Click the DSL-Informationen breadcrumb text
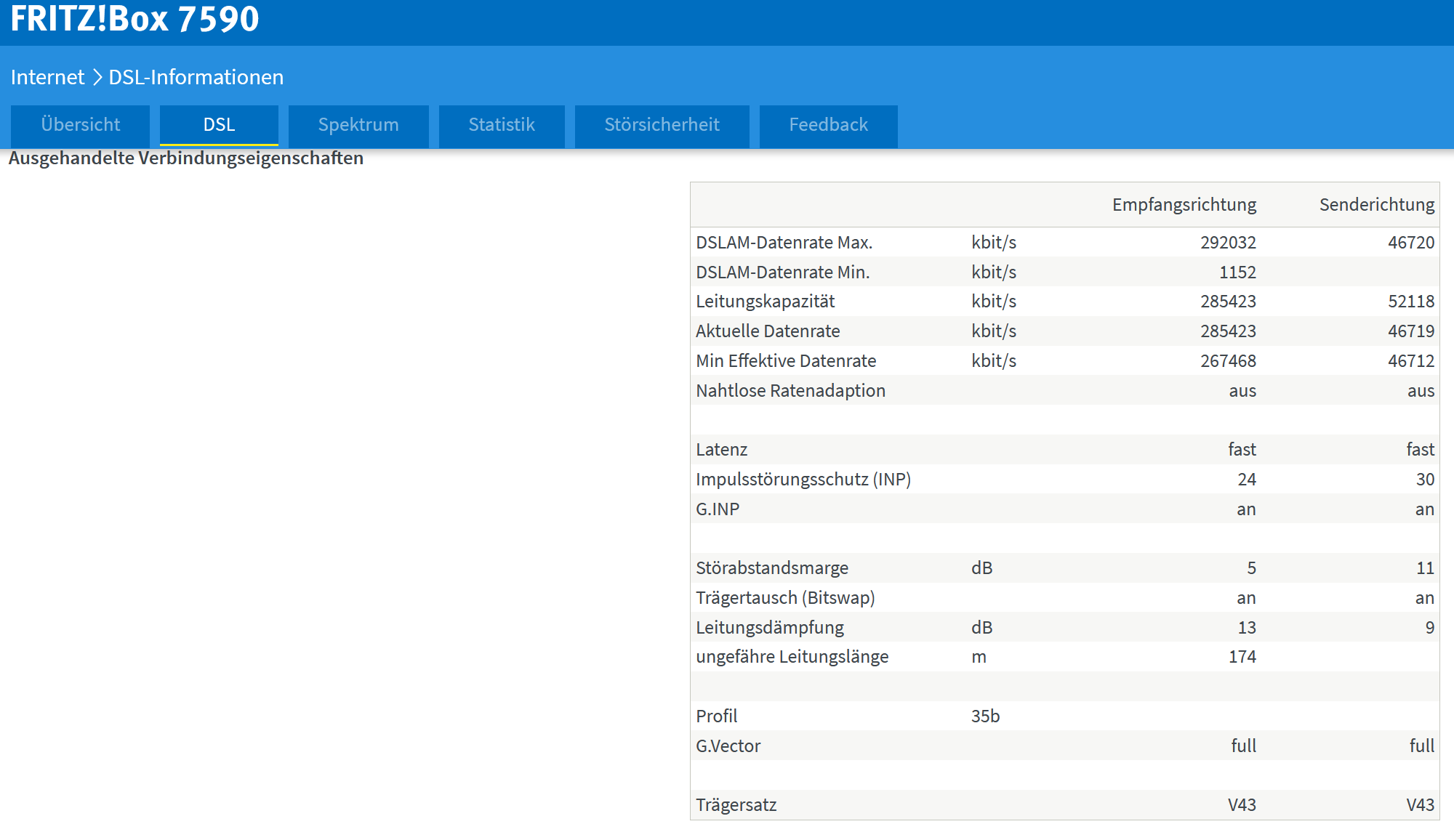 tap(196, 77)
